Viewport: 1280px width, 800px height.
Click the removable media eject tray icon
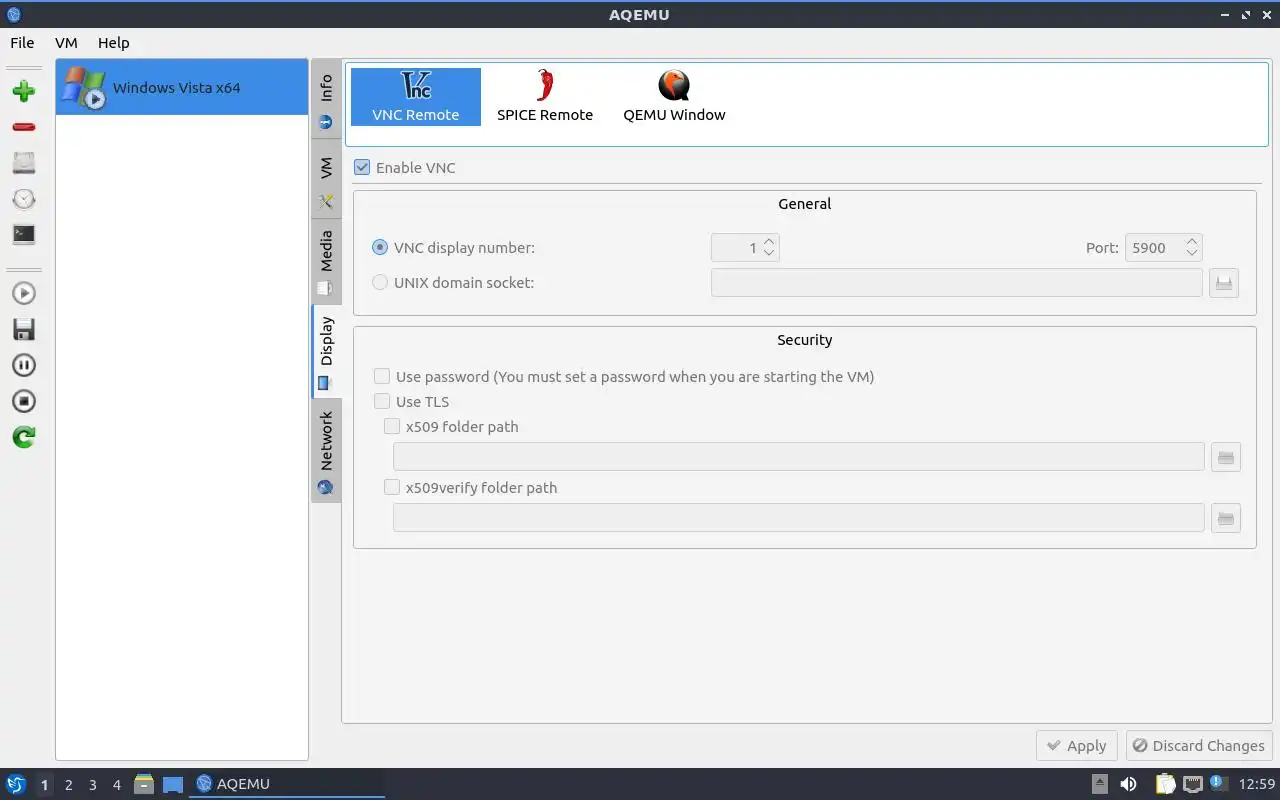coord(1100,784)
